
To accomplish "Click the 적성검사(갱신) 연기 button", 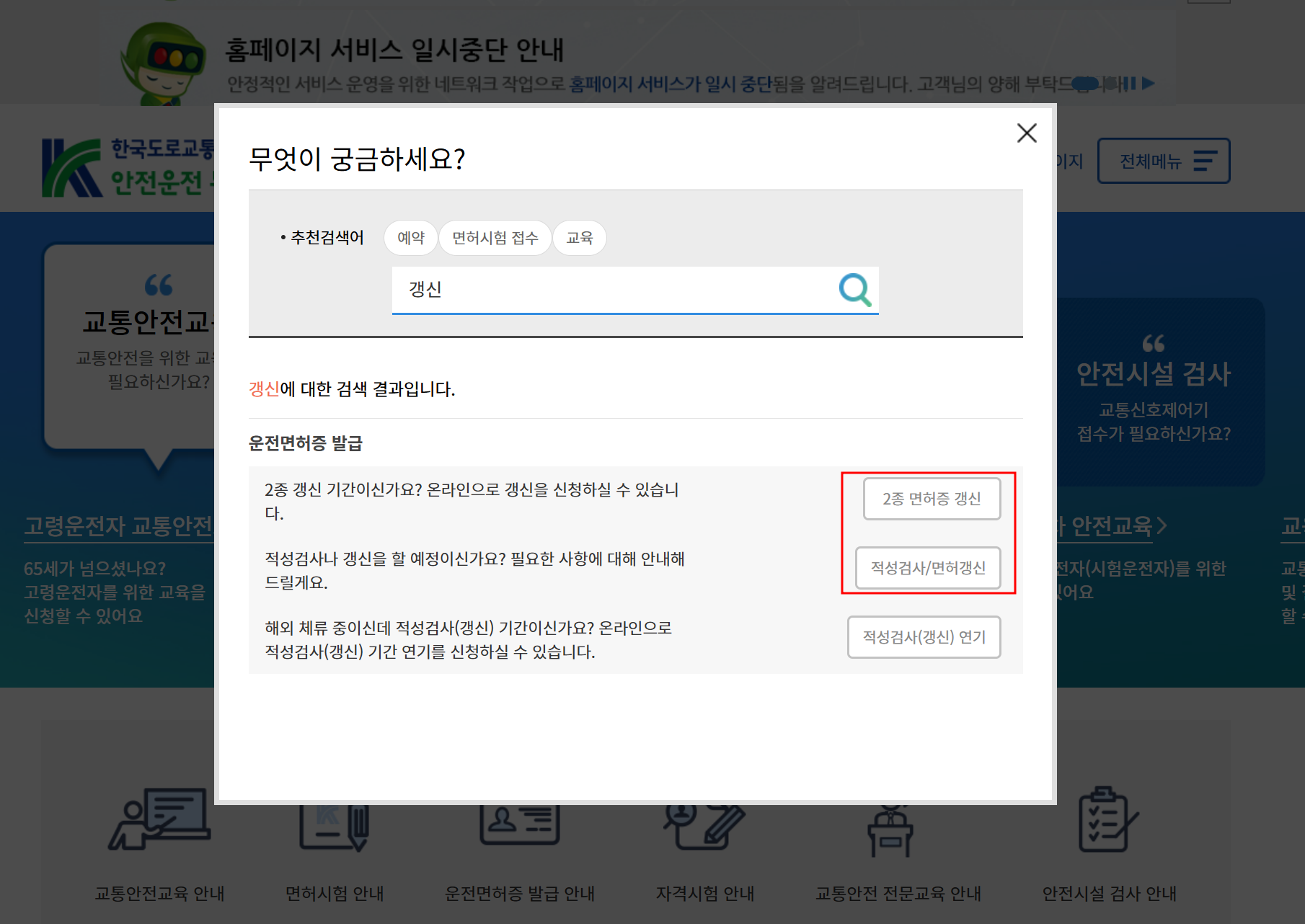I will (x=924, y=637).
